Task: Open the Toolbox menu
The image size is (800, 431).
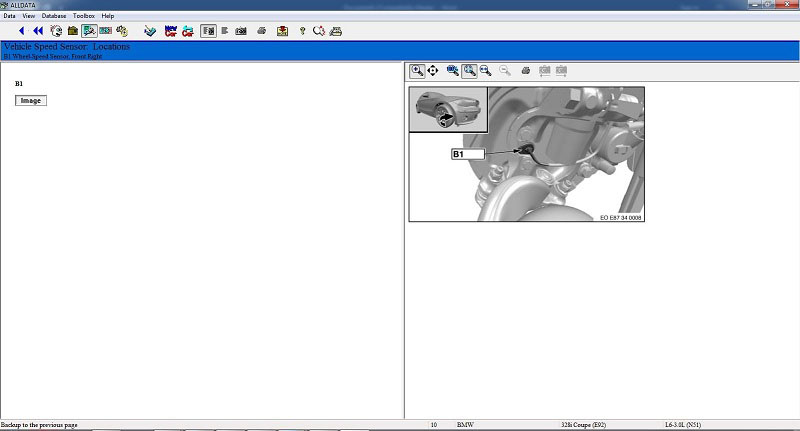Action: (x=84, y=16)
